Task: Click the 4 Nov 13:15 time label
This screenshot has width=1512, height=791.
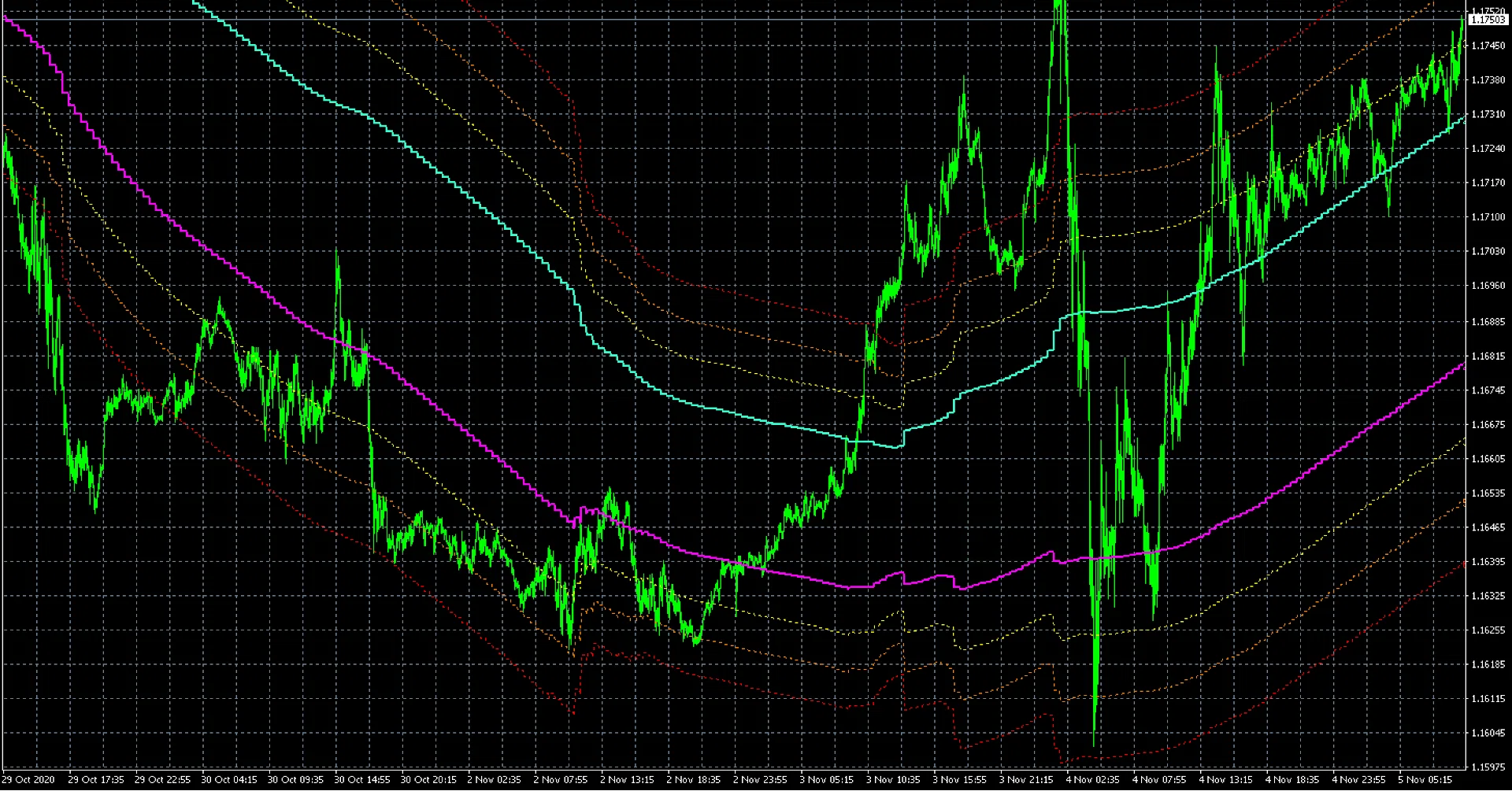Action: [x=1225, y=780]
